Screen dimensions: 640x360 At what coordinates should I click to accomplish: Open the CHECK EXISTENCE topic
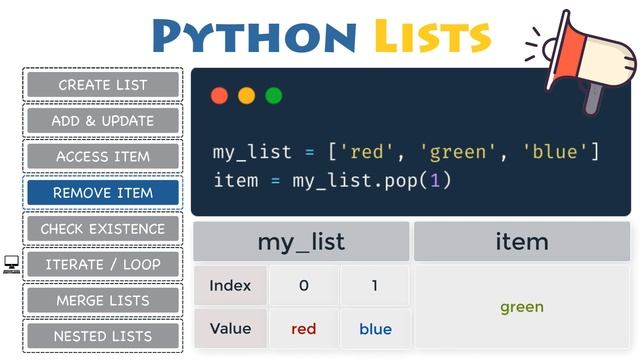103,229
